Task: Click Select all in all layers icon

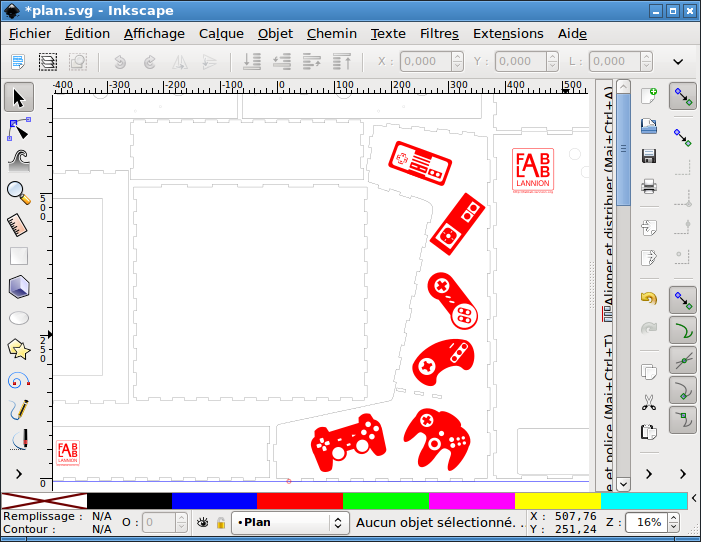Action: point(48,62)
